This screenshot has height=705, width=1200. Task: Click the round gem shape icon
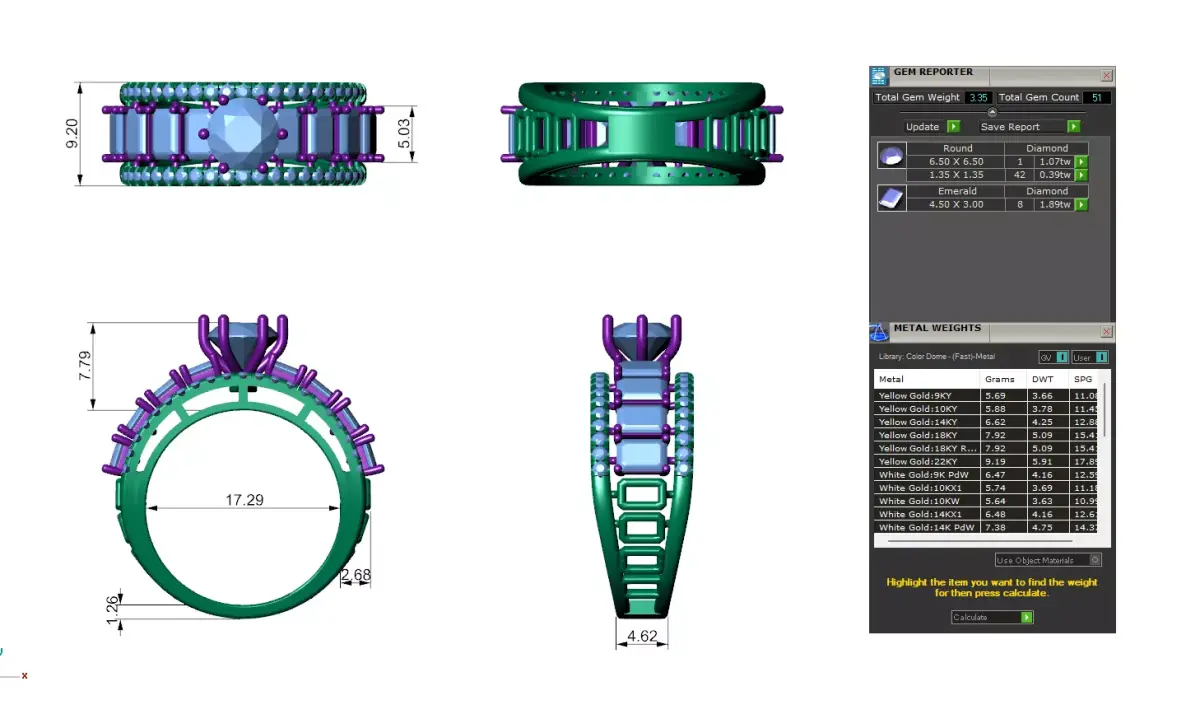[x=891, y=156]
